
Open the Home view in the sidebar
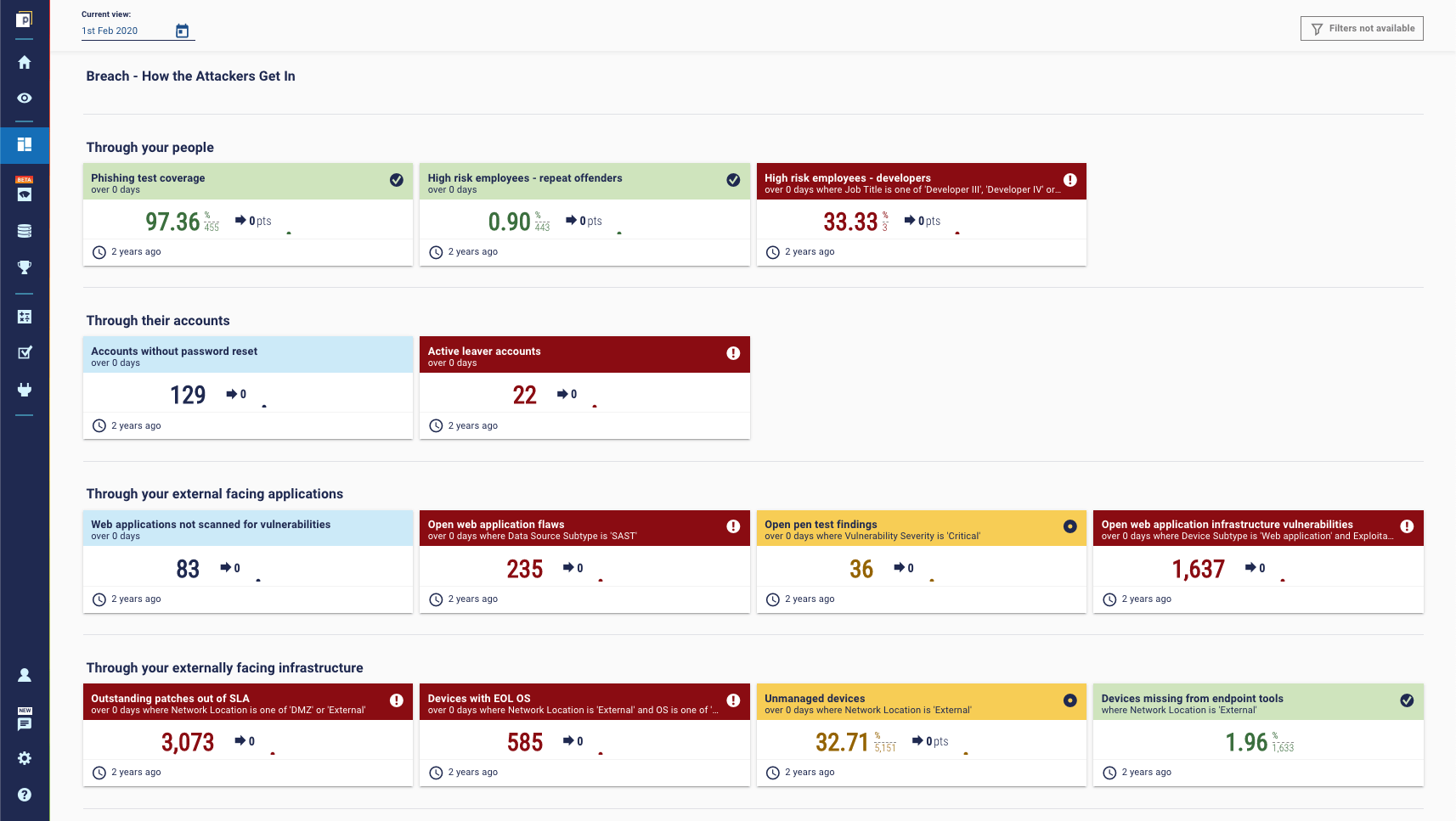(x=25, y=62)
